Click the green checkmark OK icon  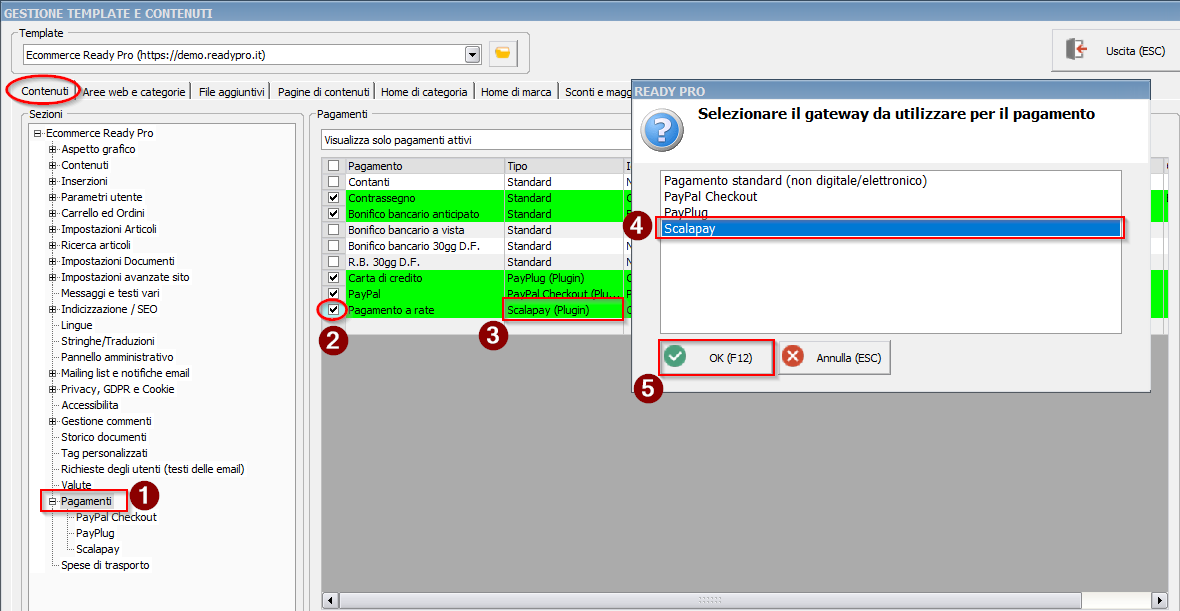[x=676, y=357]
